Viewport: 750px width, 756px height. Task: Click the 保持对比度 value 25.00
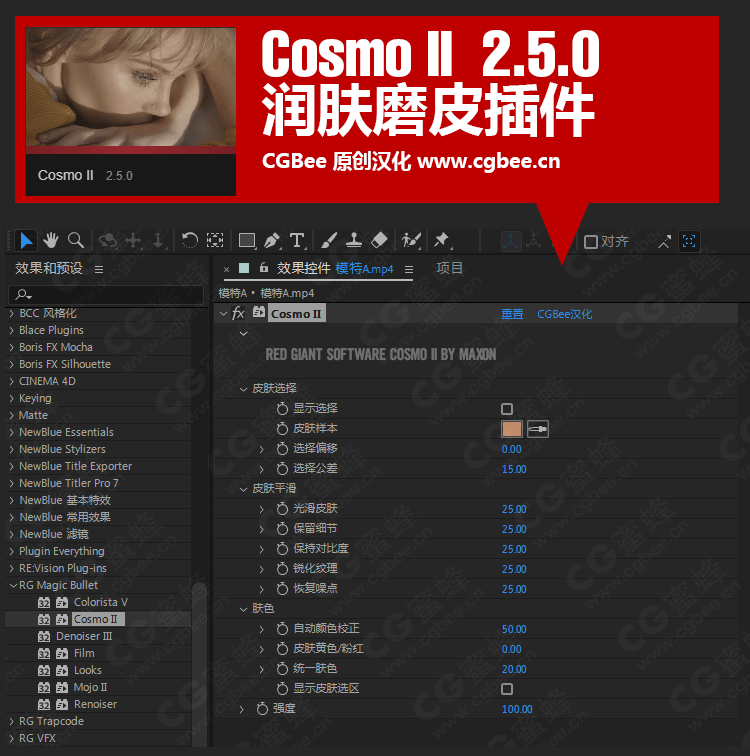(x=514, y=549)
